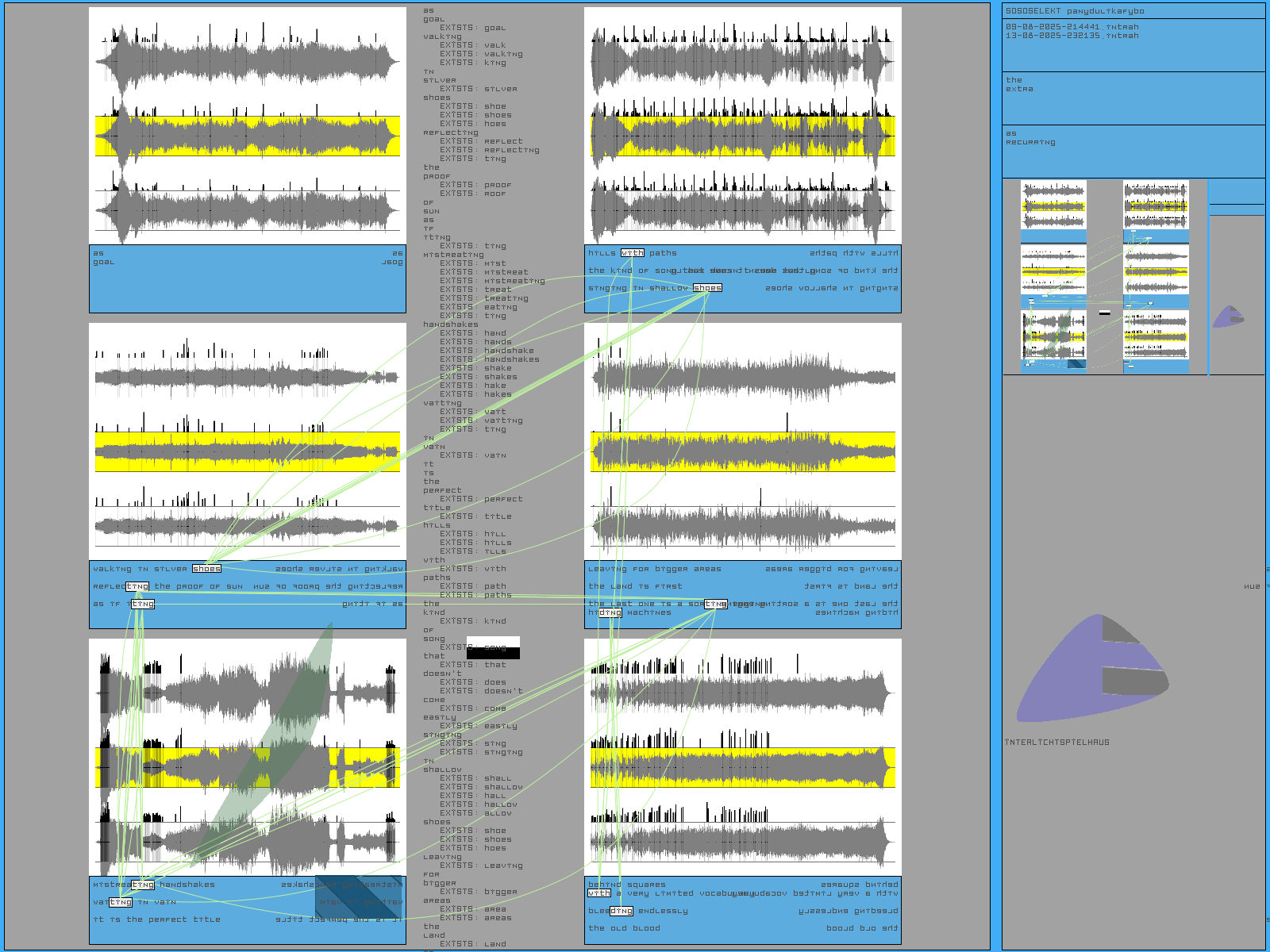Select boxed "ting" in waiting in vain

[x=121, y=902]
